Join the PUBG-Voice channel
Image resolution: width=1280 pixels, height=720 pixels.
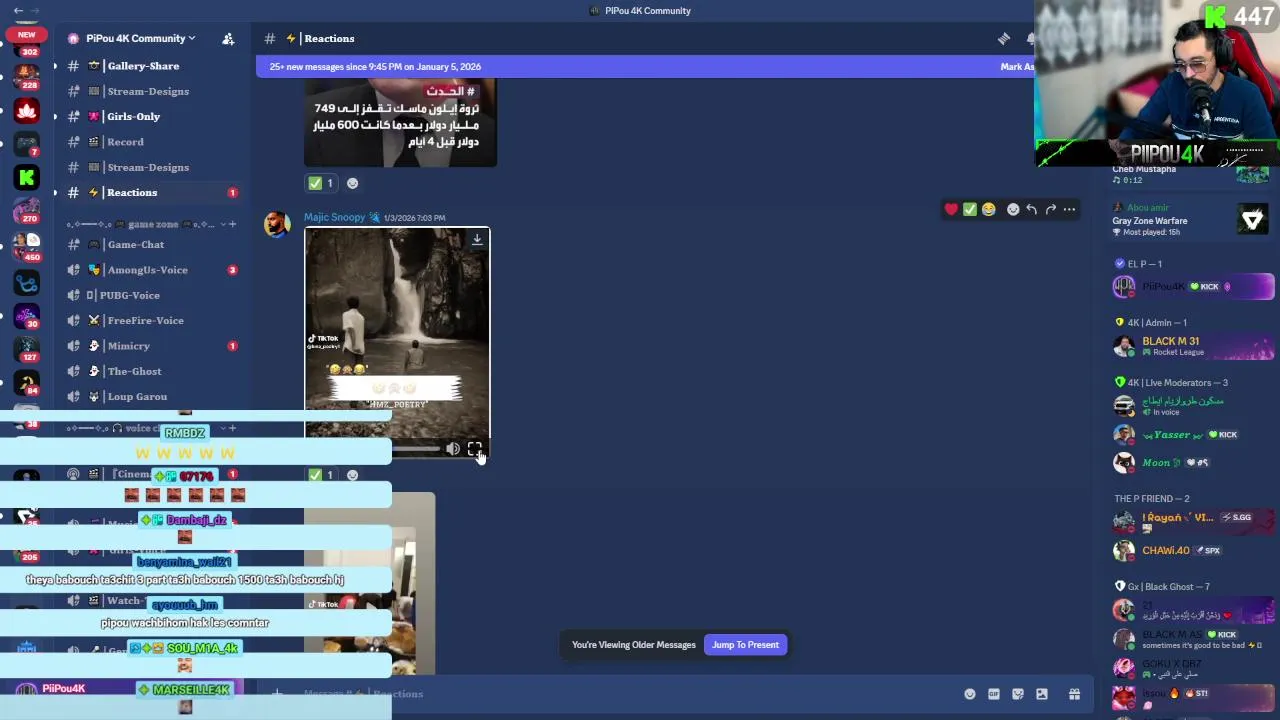click(129, 295)
